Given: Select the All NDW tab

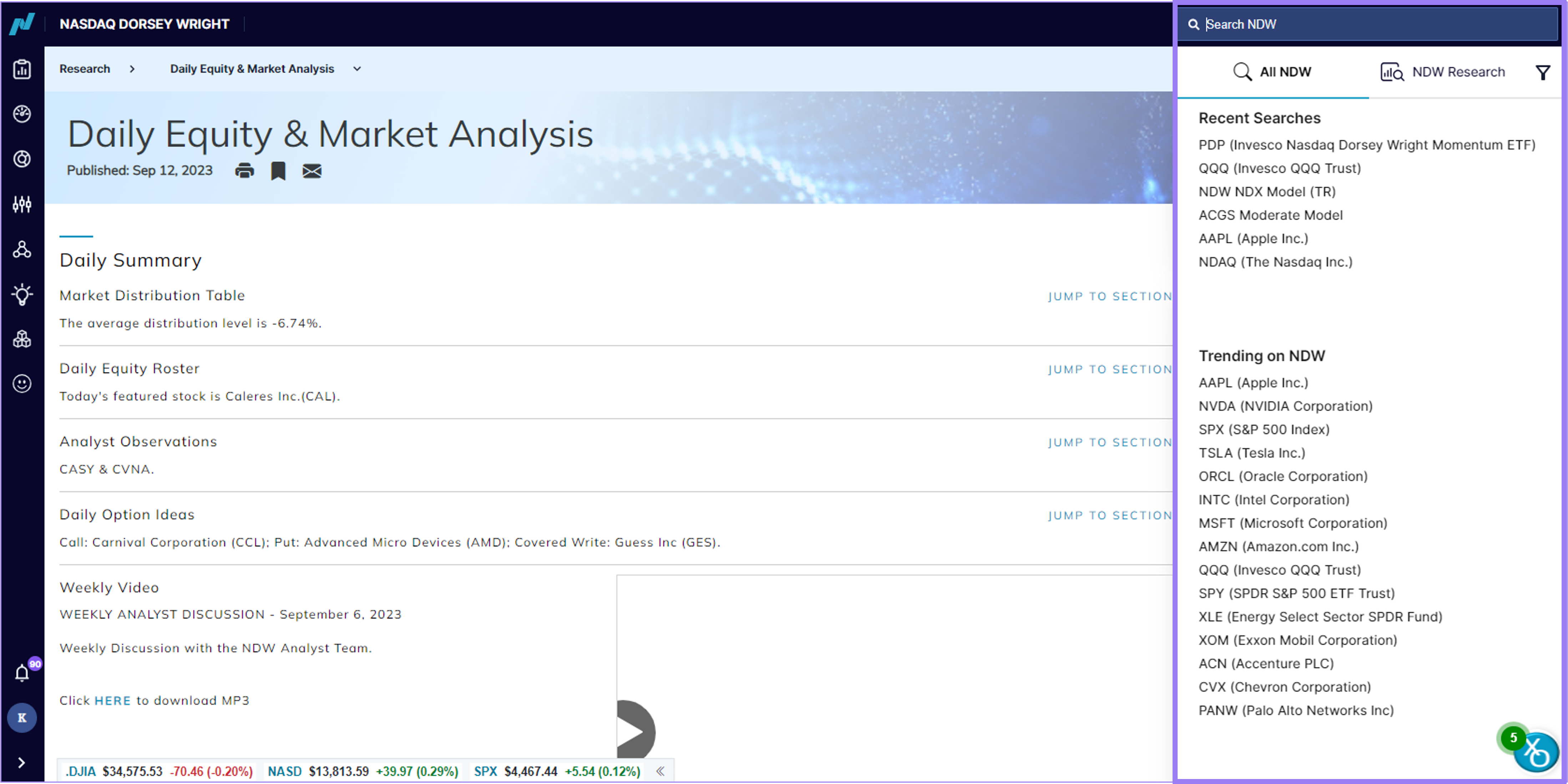Looking at the screenshot, I should click(1273, 72).
